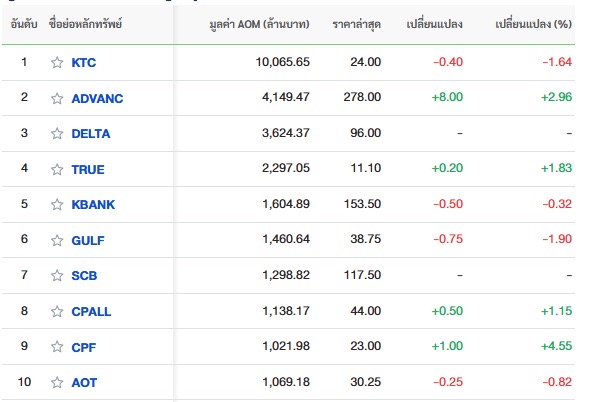
Task: Open the AOT stock page
Action: pos(84,382)
